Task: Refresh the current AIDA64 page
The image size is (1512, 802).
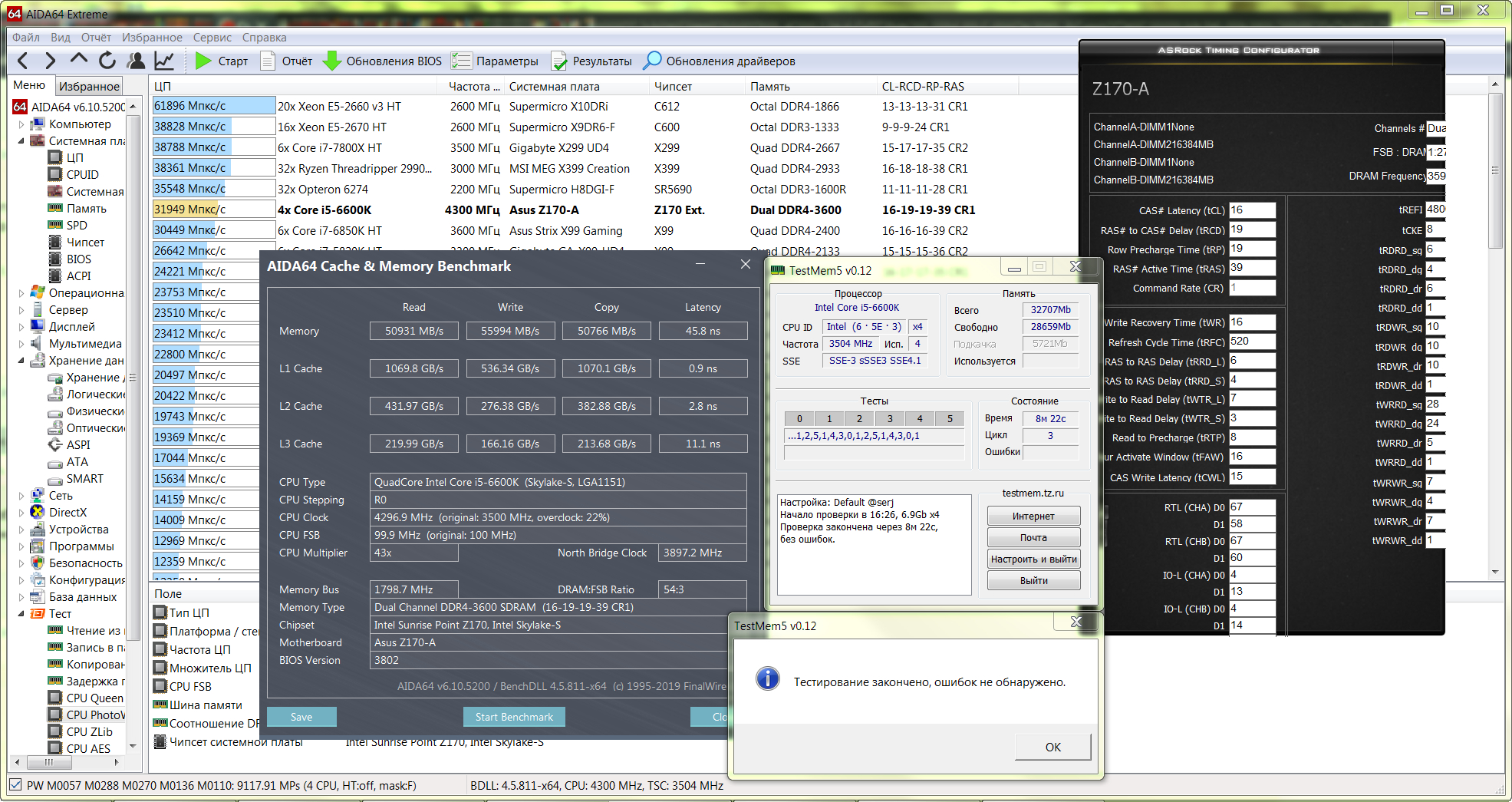Action: click(107, 60)
